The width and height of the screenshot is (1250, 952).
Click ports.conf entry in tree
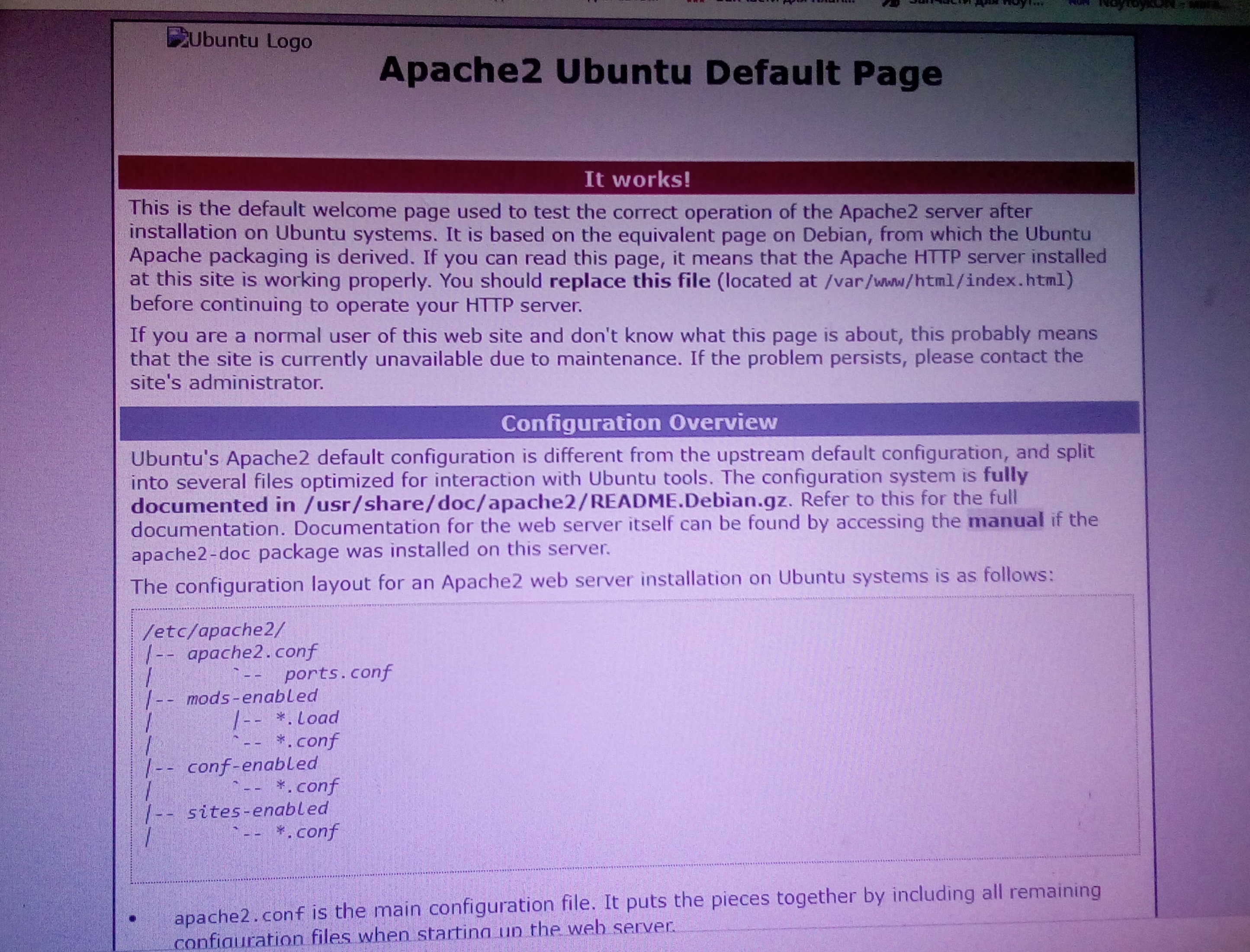tap(338, 673)
